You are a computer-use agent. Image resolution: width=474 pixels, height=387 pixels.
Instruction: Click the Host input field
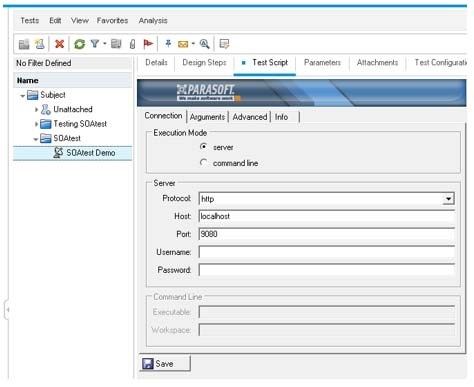326,216
